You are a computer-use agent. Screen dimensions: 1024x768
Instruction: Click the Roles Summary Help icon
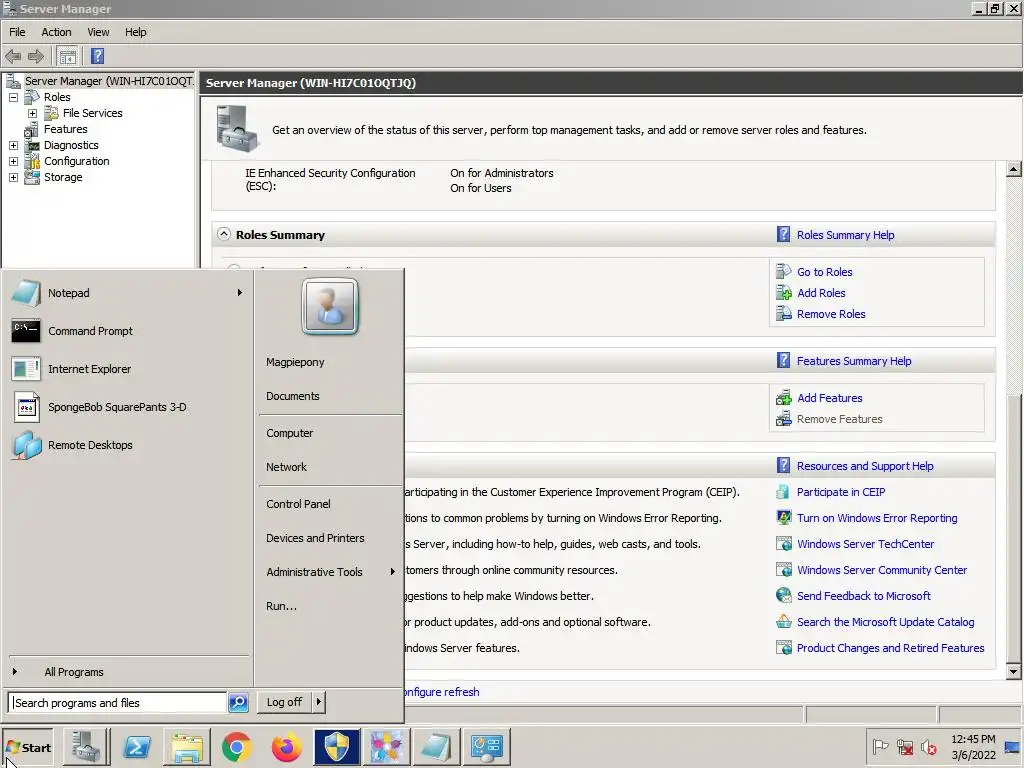pyautogui.click(x=783, y=234)
